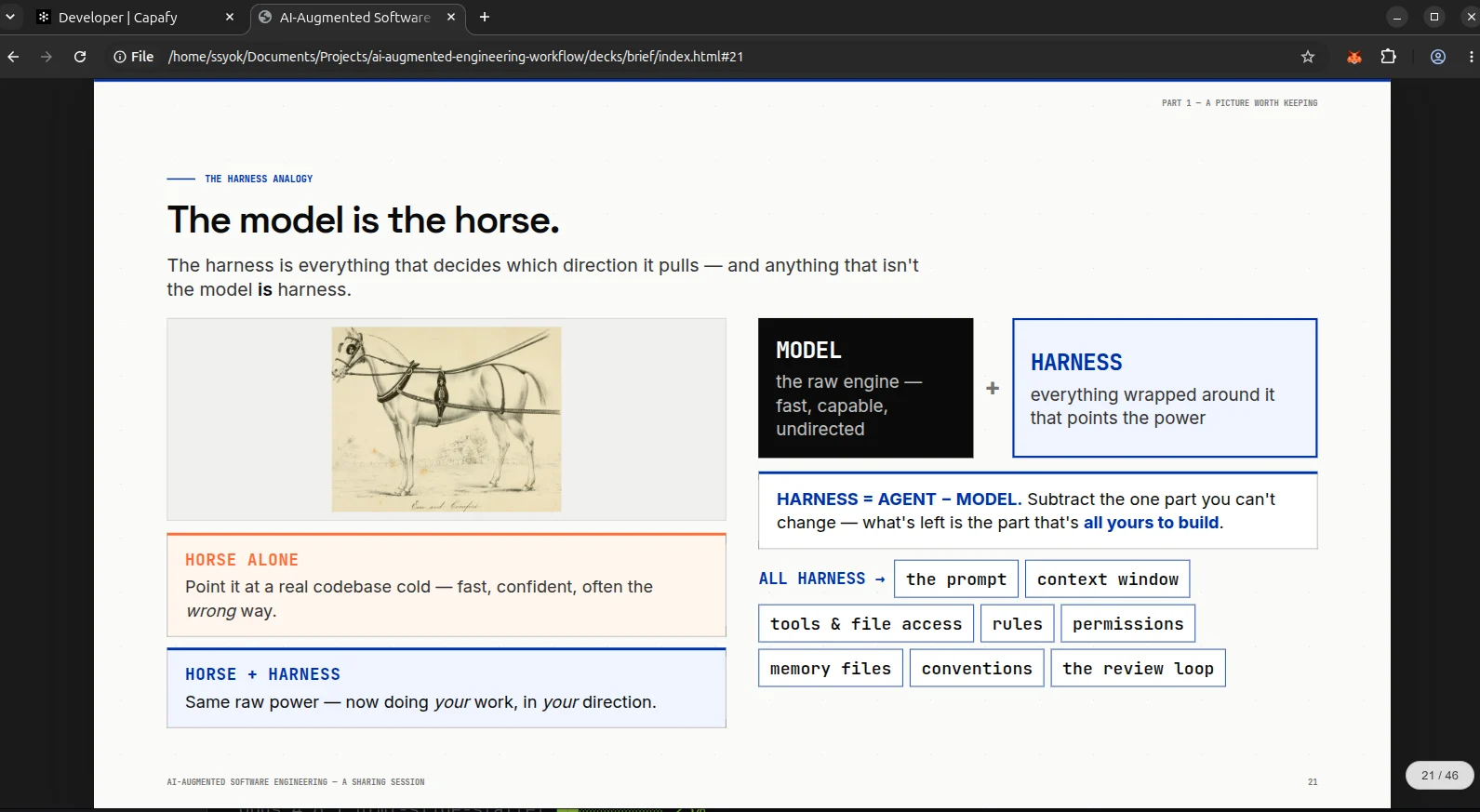Bookmark this page with the star icon

[x=1308, y=57]
